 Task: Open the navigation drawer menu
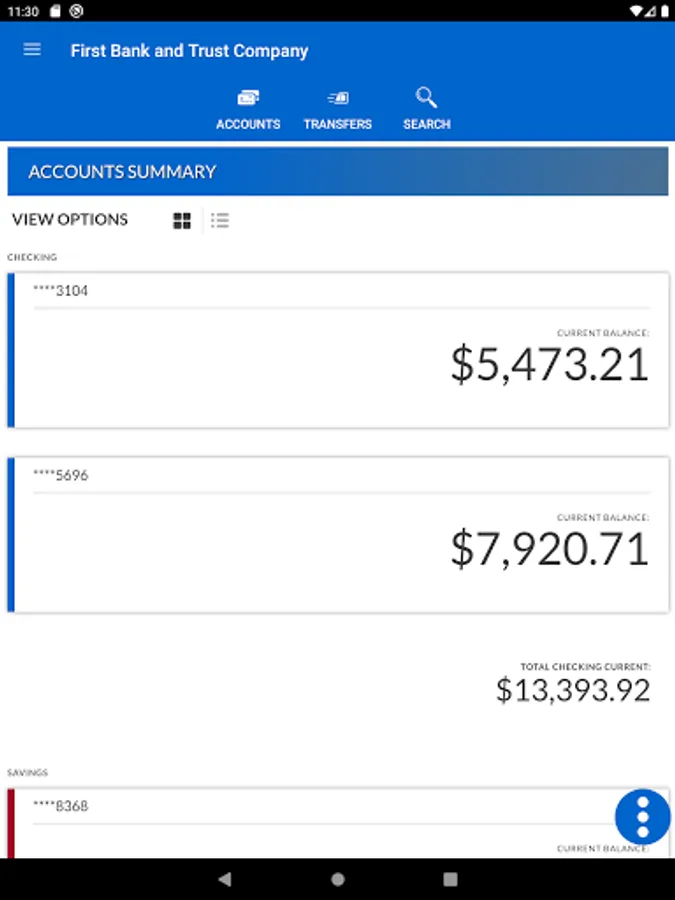point(31,50)
